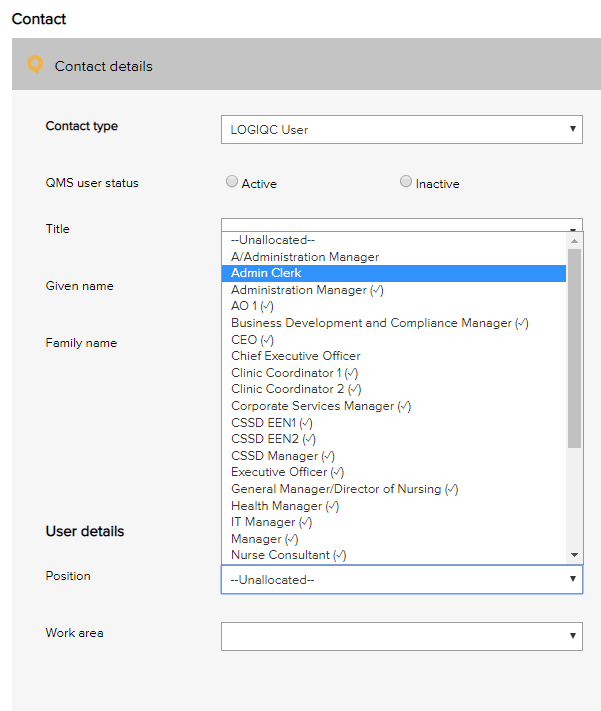
Task: Select the Inactive radio button
Action: coord(405,182)
